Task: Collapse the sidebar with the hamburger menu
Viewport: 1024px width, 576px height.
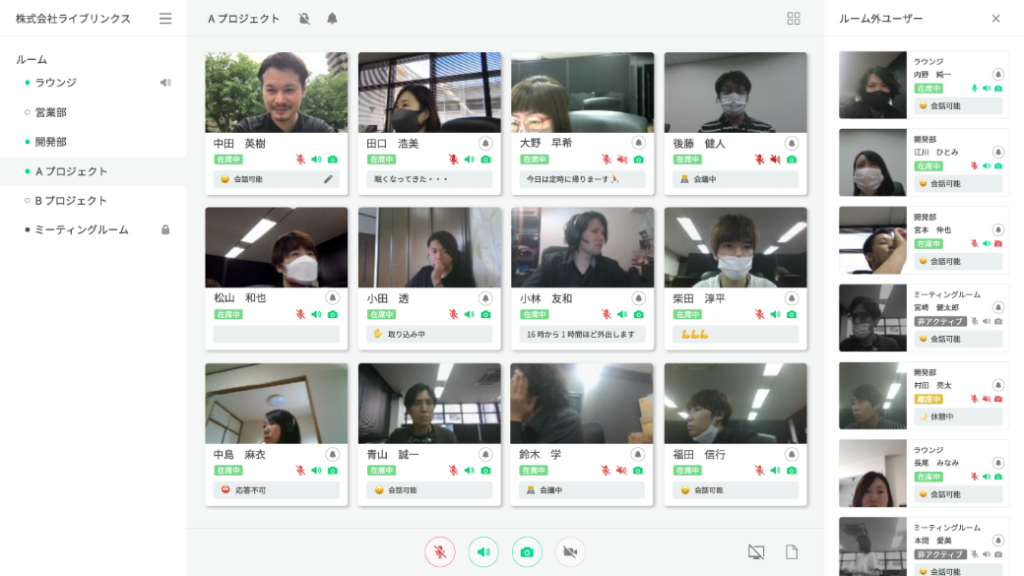Action: pos(165,18)
